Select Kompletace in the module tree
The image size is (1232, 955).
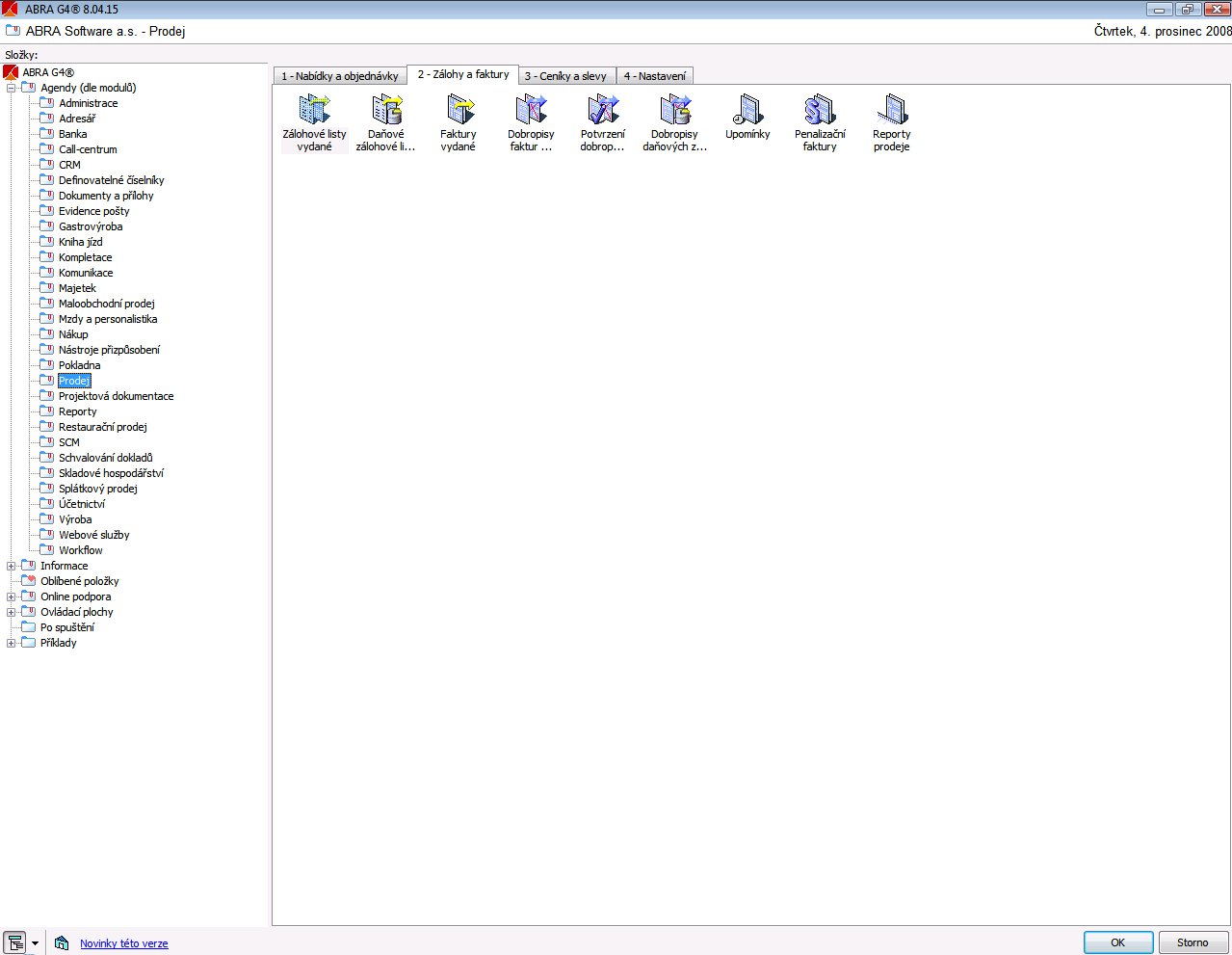(x=86, y=257)
